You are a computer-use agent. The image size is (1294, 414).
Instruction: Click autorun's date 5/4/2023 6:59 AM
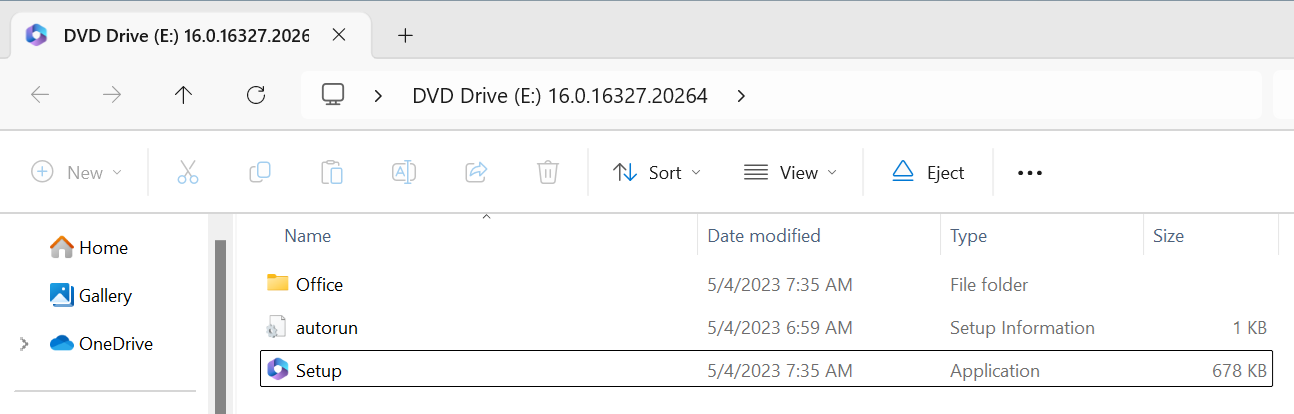coord(780,327)
